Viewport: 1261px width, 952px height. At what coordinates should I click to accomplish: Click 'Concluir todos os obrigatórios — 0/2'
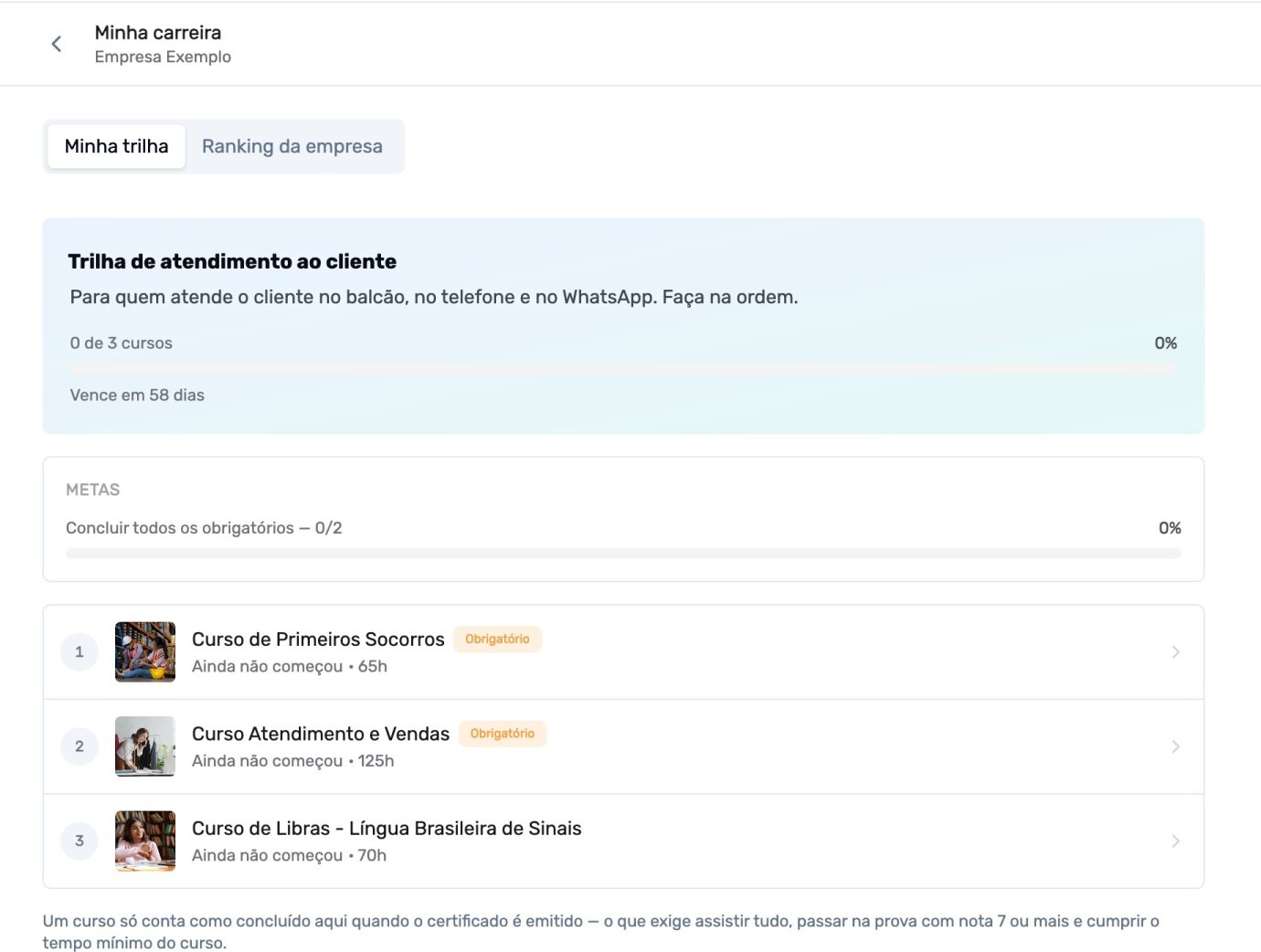click(x=204, y=528)
